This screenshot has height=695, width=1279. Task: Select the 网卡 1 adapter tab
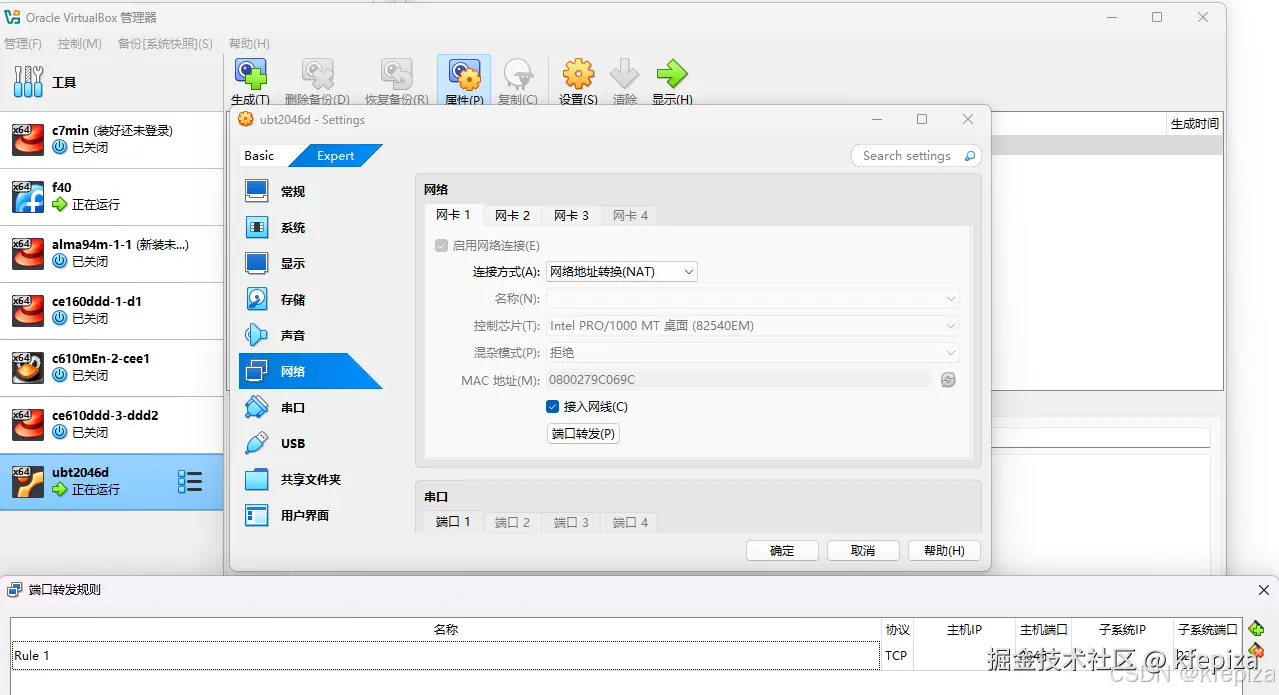click(453, 215)
